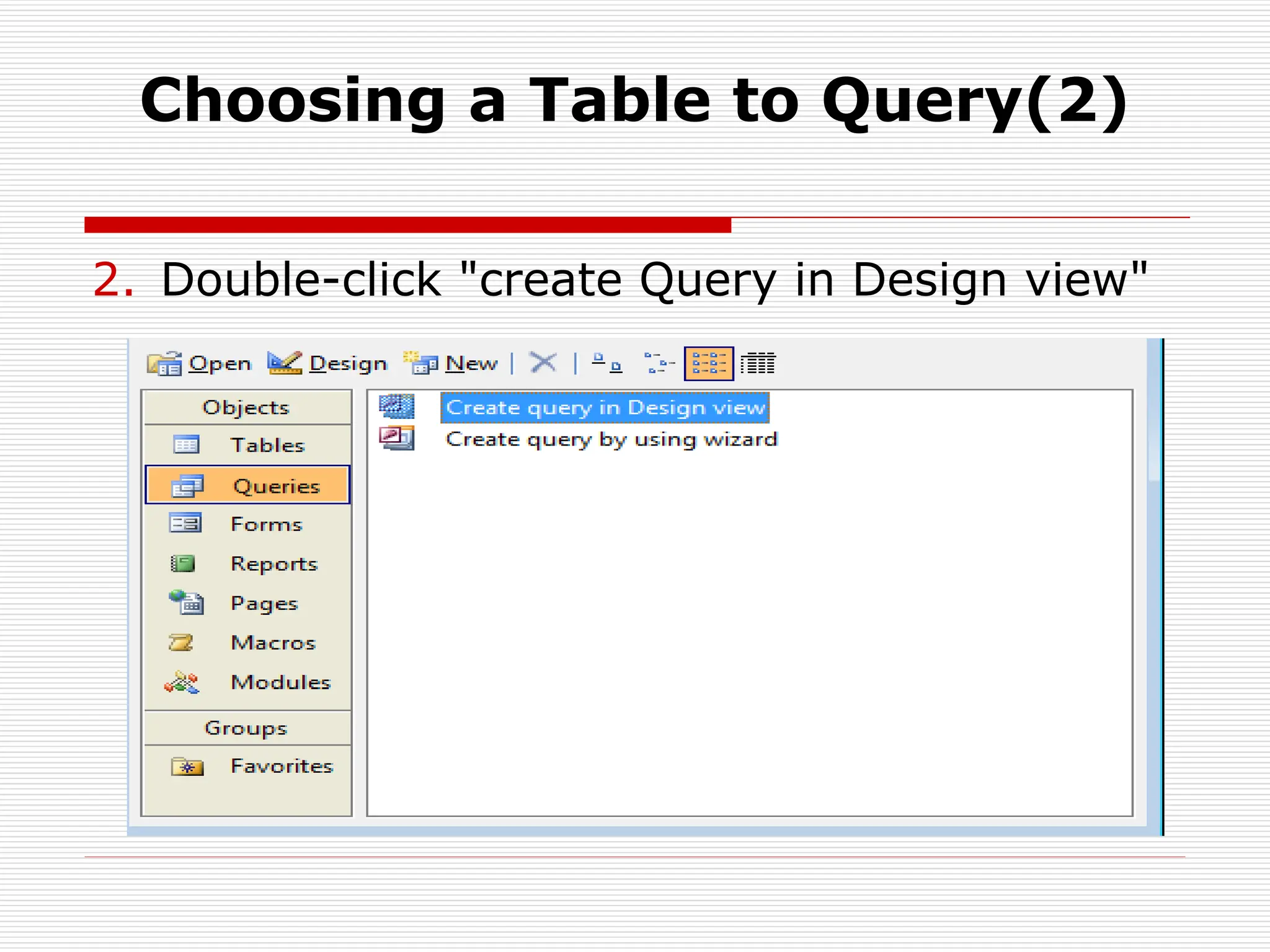Click the query wizard icon
The image size is (1270, 952).
[397, 438]
